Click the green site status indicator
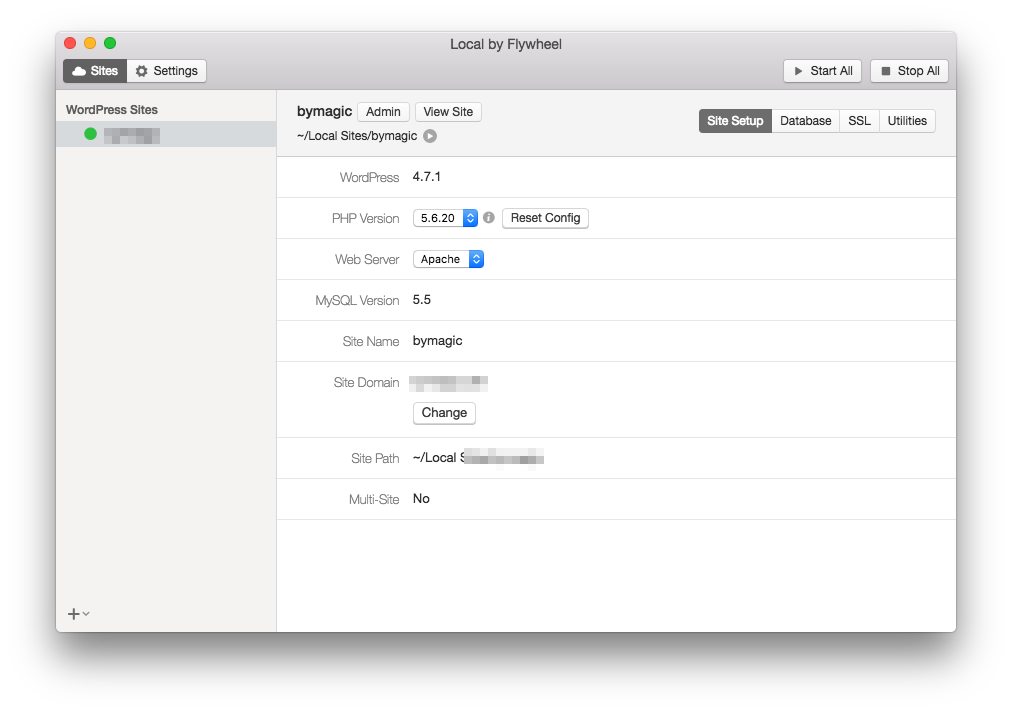The image size is (1012, 712). point(90,134)
